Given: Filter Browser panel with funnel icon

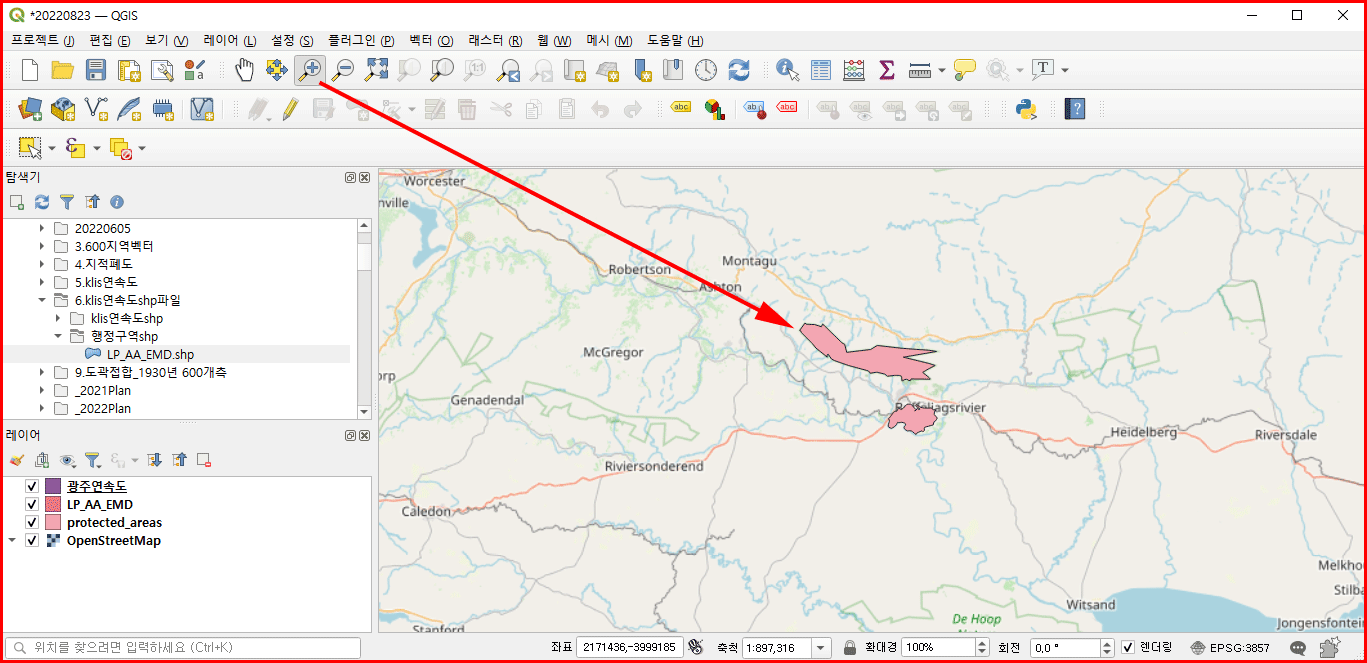Looking at the screenshot, I should click(67, 201).
